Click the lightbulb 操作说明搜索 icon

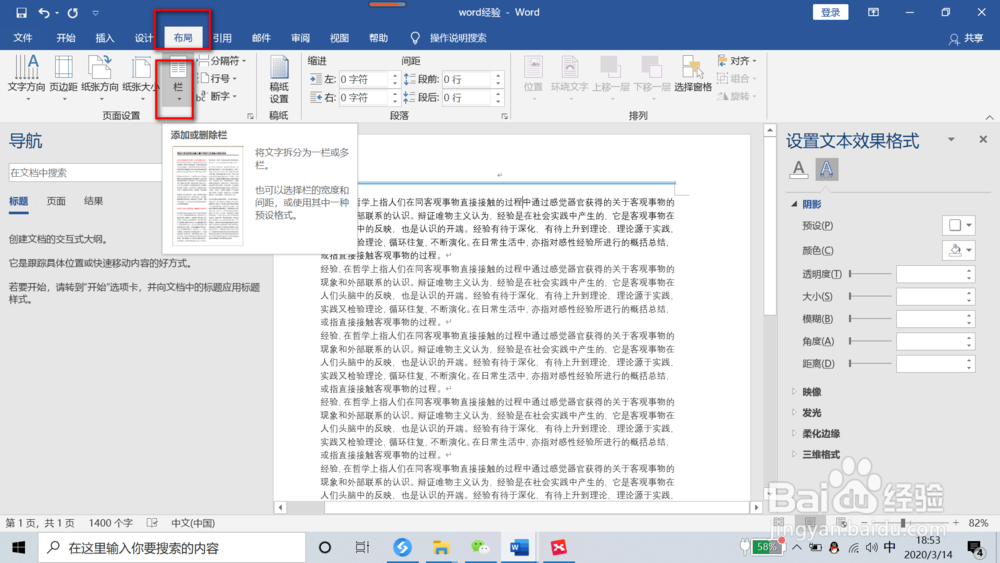coord(415,38)
